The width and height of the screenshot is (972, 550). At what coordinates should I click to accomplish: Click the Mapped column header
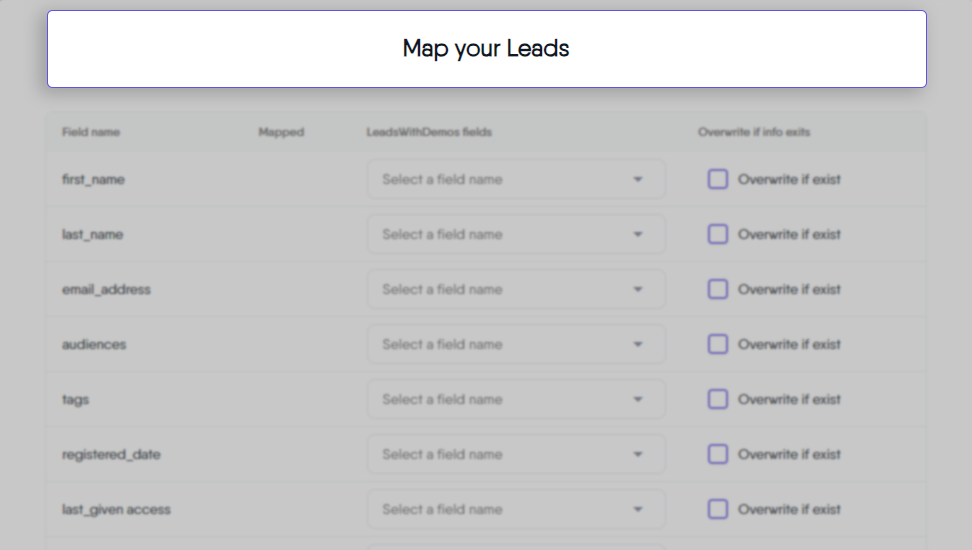[281, 132]
